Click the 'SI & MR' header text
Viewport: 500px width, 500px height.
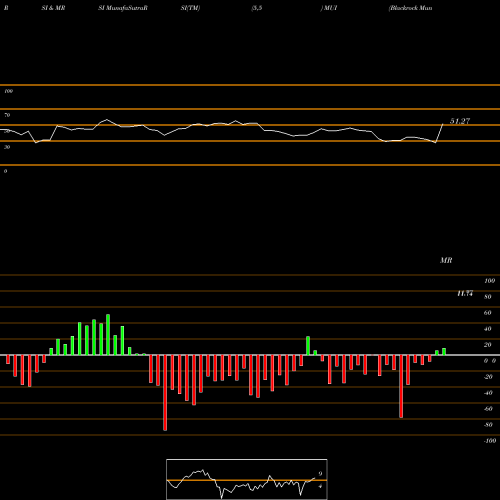coord(53,8)
